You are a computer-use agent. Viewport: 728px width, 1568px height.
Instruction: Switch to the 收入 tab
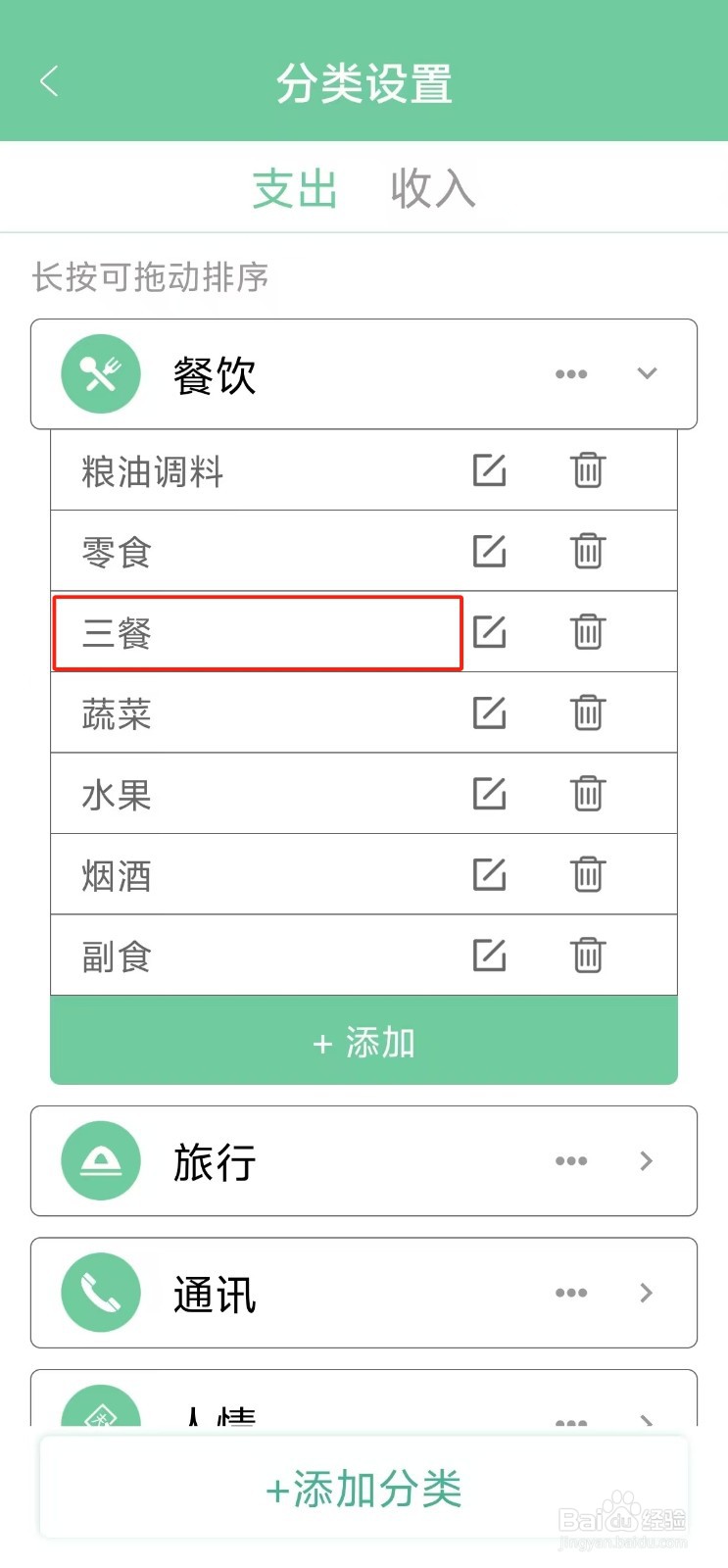[432, 189]
